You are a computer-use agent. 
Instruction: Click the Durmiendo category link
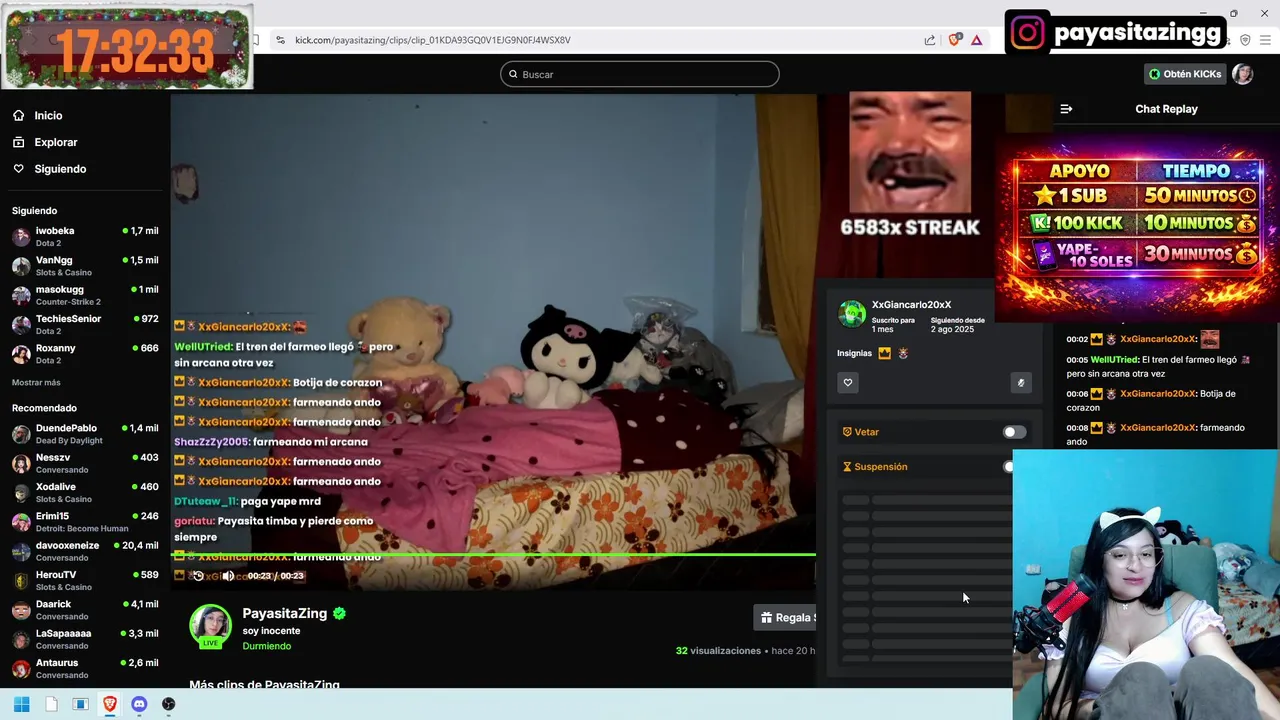(x=267, y=646)
